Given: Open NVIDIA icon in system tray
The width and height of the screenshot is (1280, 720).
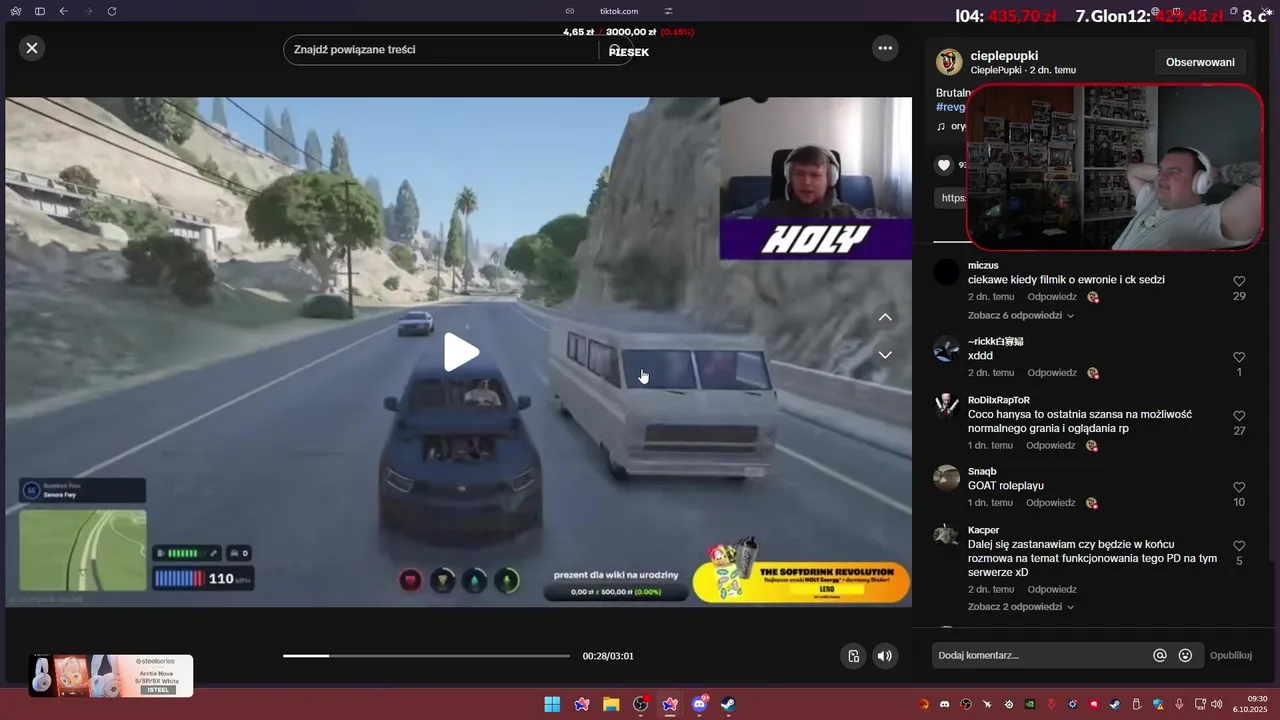Looking at the screenshot, I should tap(1029, 705).
